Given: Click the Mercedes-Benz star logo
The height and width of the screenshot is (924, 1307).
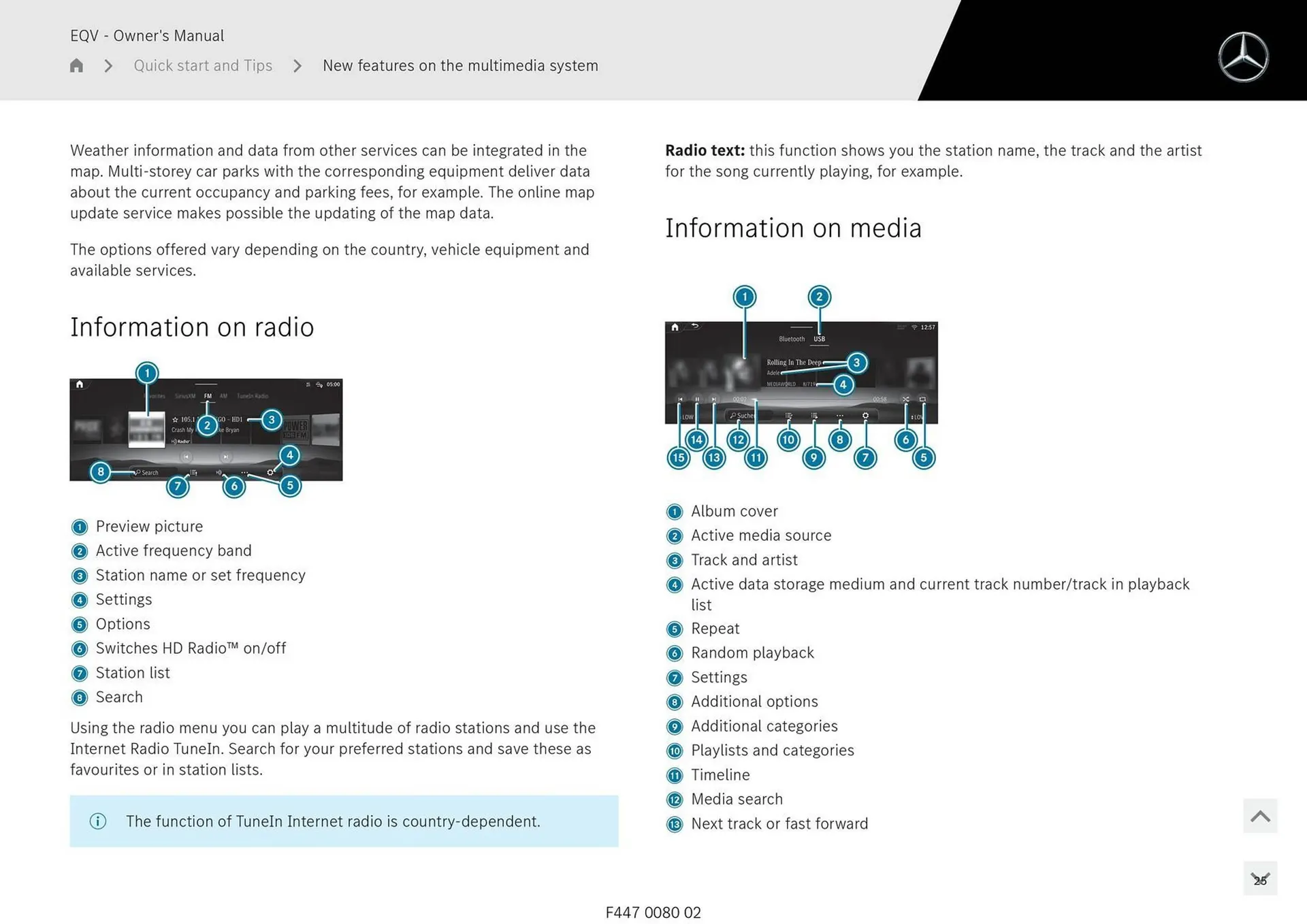Looking at the screenshot, I should [x=1243, y=57].
